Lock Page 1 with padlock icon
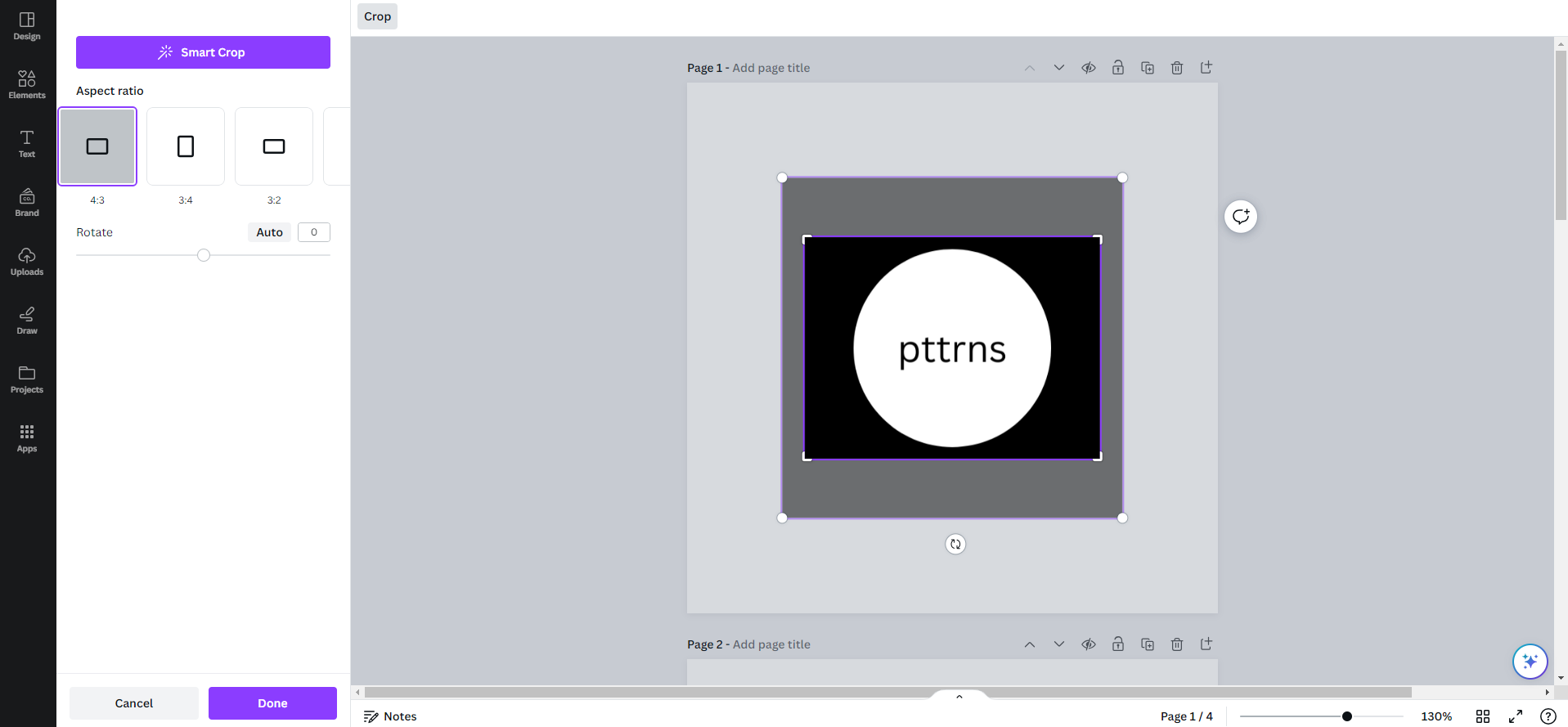The width and height of the screenshot is (1568, 727). (1118, 68)
